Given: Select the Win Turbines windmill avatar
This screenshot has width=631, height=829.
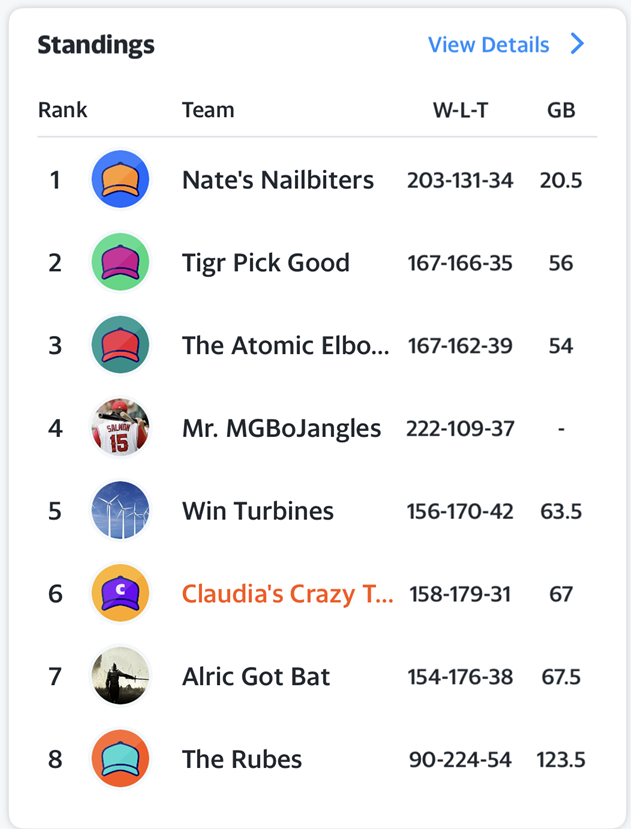Looking at the screenshot, I should (120, 510).
